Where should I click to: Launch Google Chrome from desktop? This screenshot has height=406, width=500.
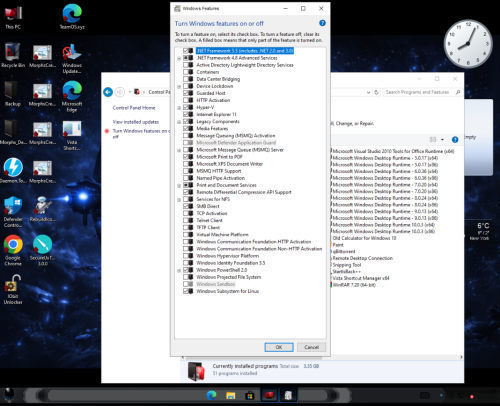coord(13,251)
